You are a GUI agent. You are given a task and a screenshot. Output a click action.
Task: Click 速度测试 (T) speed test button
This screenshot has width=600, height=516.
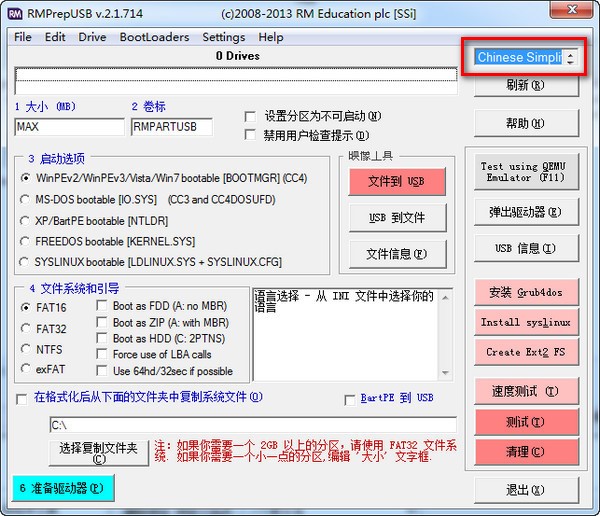tap(526, 391)
